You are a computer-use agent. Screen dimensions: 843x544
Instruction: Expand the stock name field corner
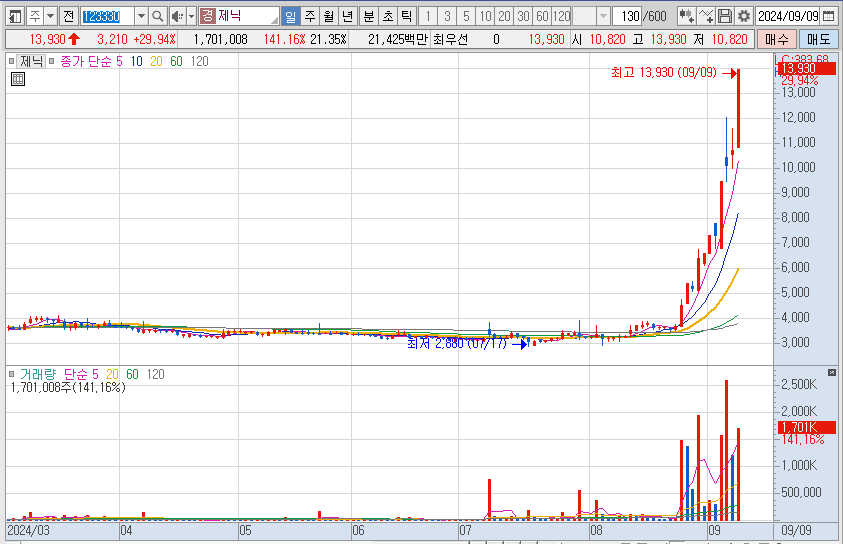click(275, 20)
